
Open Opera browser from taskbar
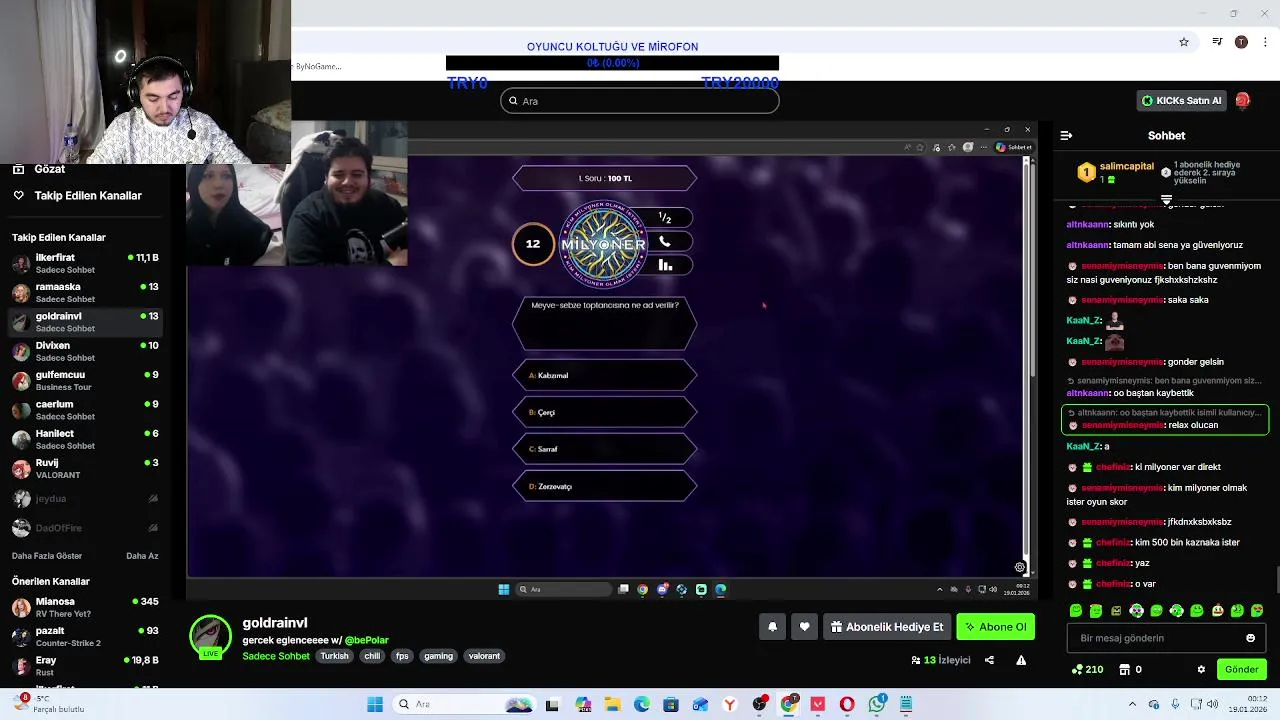coord(847,705)
